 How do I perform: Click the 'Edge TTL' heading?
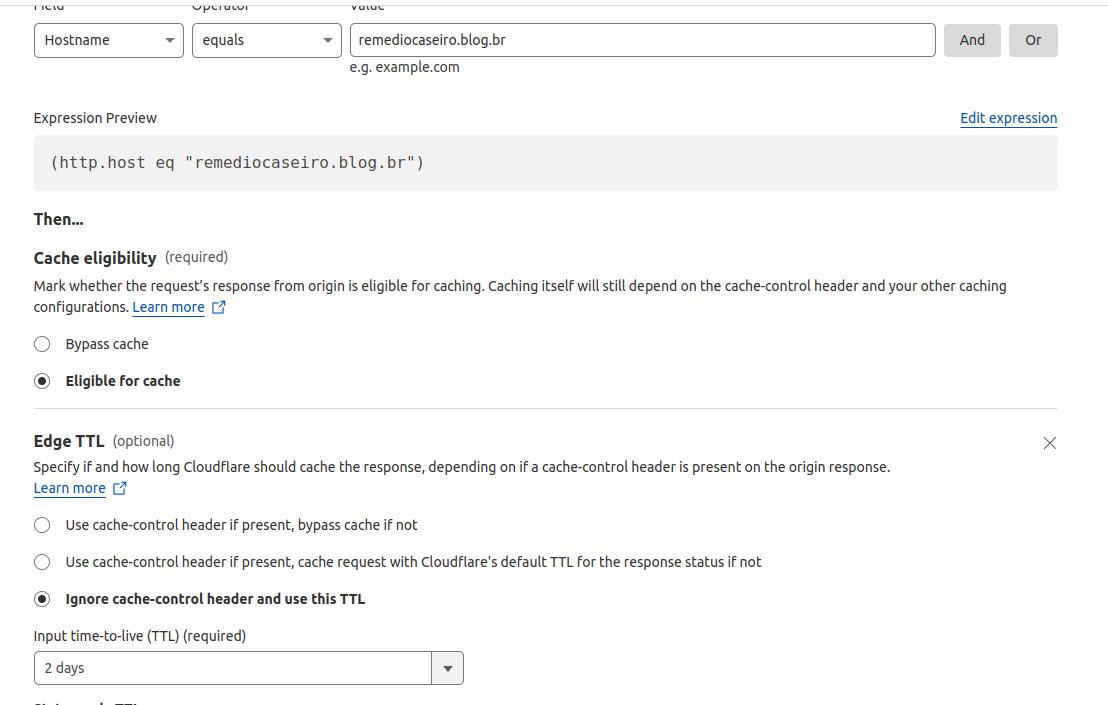(x=69, y=442)
